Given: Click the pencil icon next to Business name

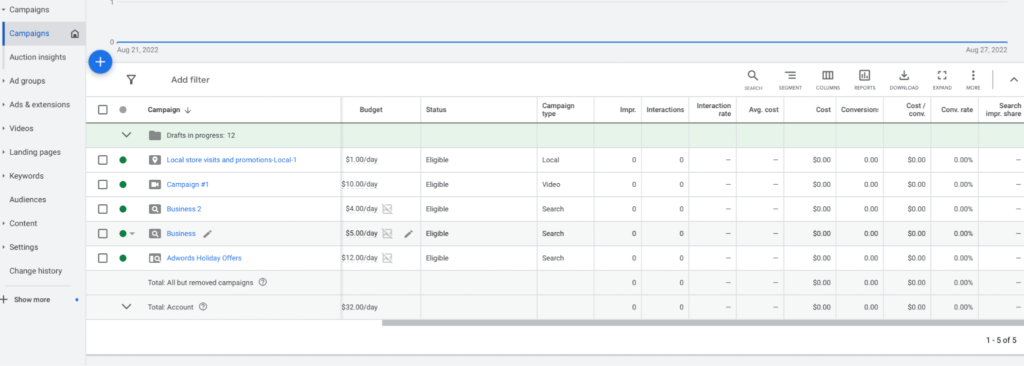Looking at the screenshot, I should pyautogui.click(x=208, y=233).
